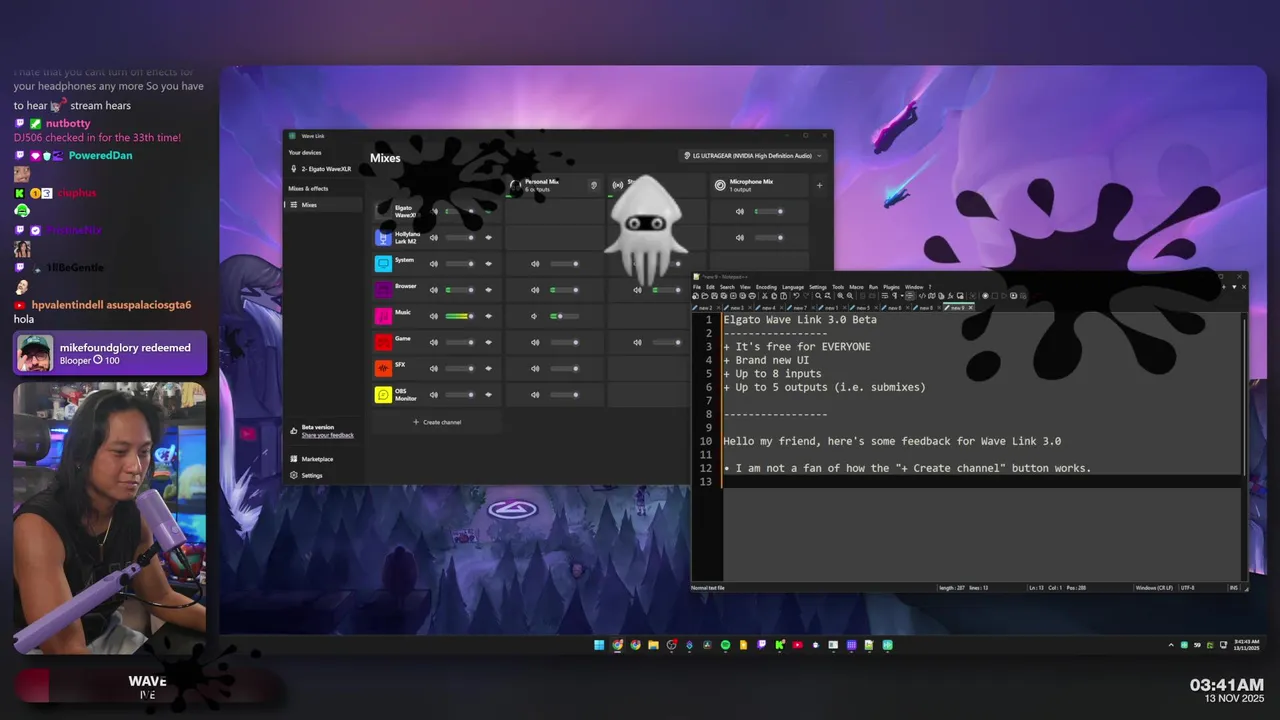Click the Open file icon in Notepad++ toolbar
This screenshot has width=1280, height=720.
coord(705,296)
